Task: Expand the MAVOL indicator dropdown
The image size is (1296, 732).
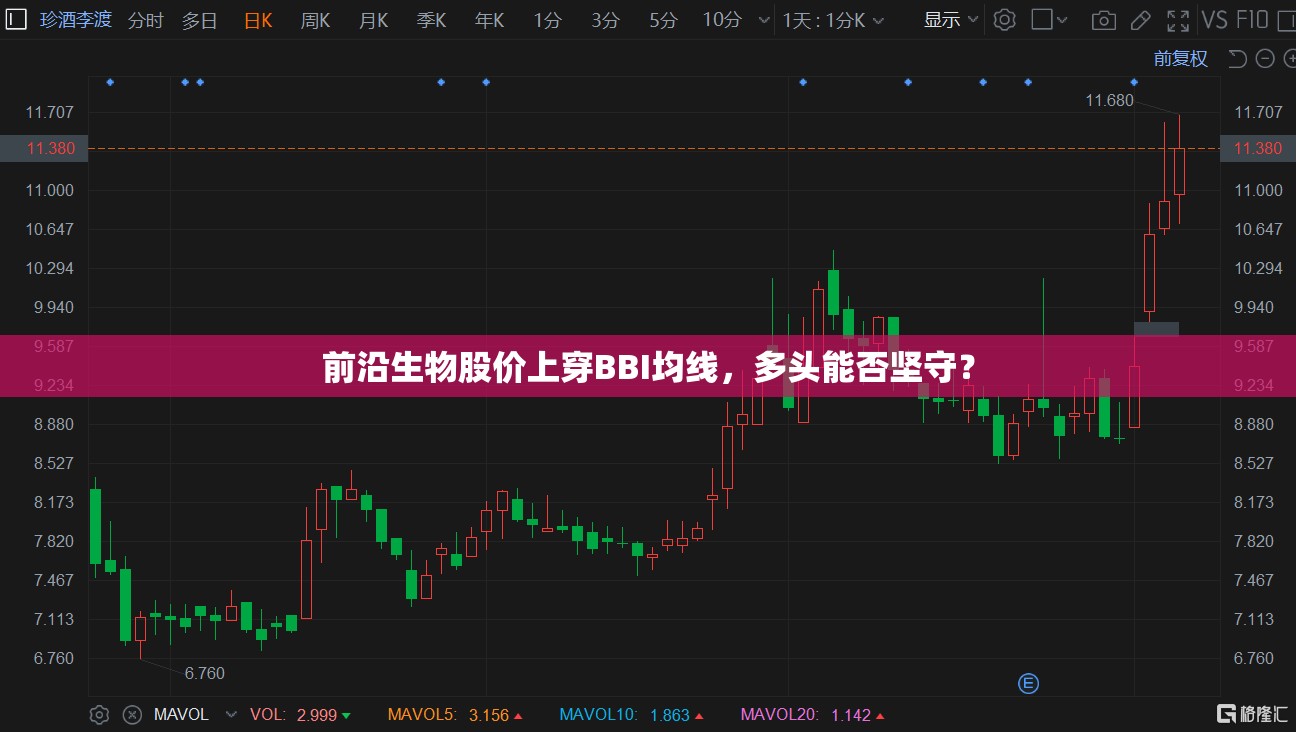Action: click(231, 715)
